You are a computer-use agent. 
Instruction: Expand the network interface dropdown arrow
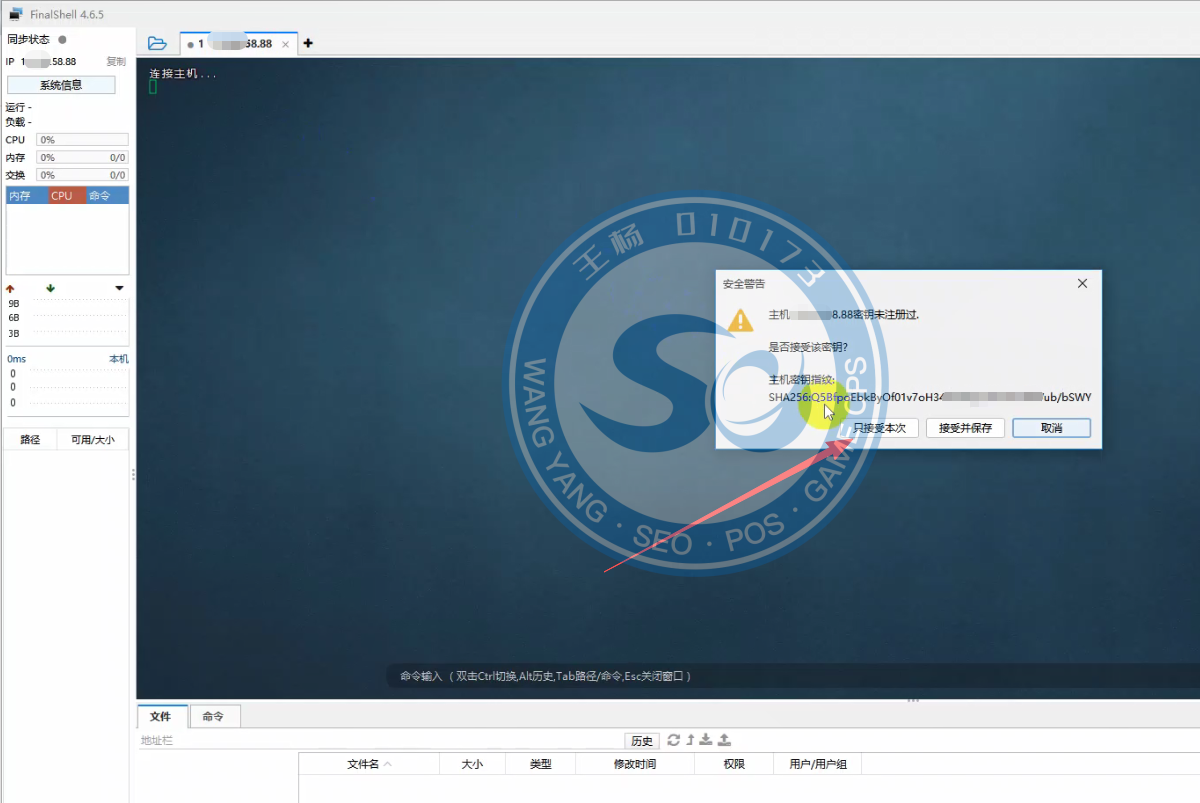coord(119,289)
